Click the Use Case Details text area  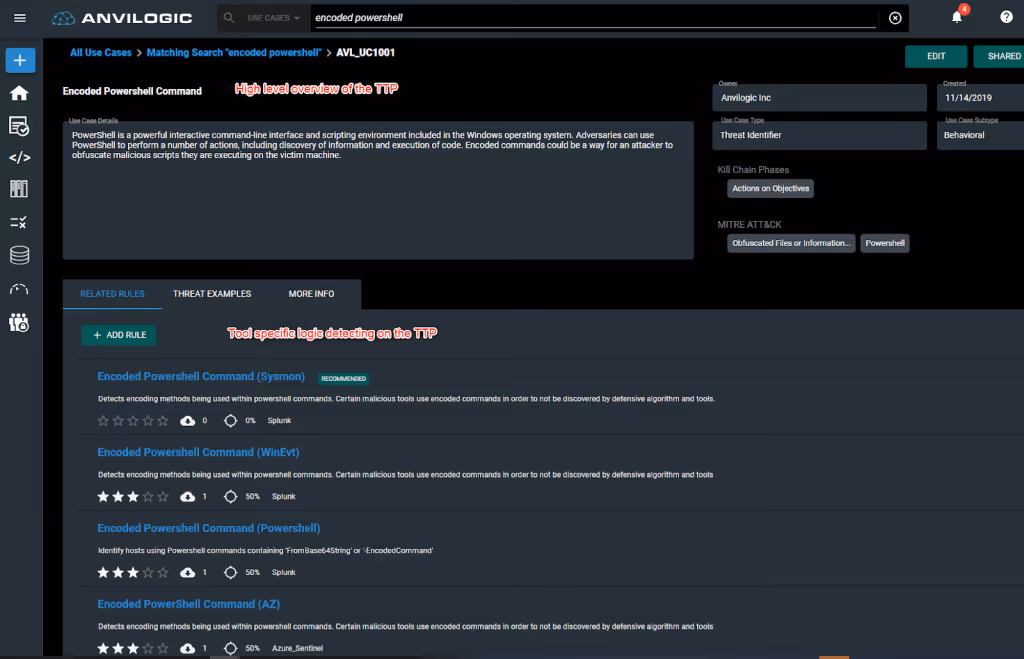(x=378, y=190)
